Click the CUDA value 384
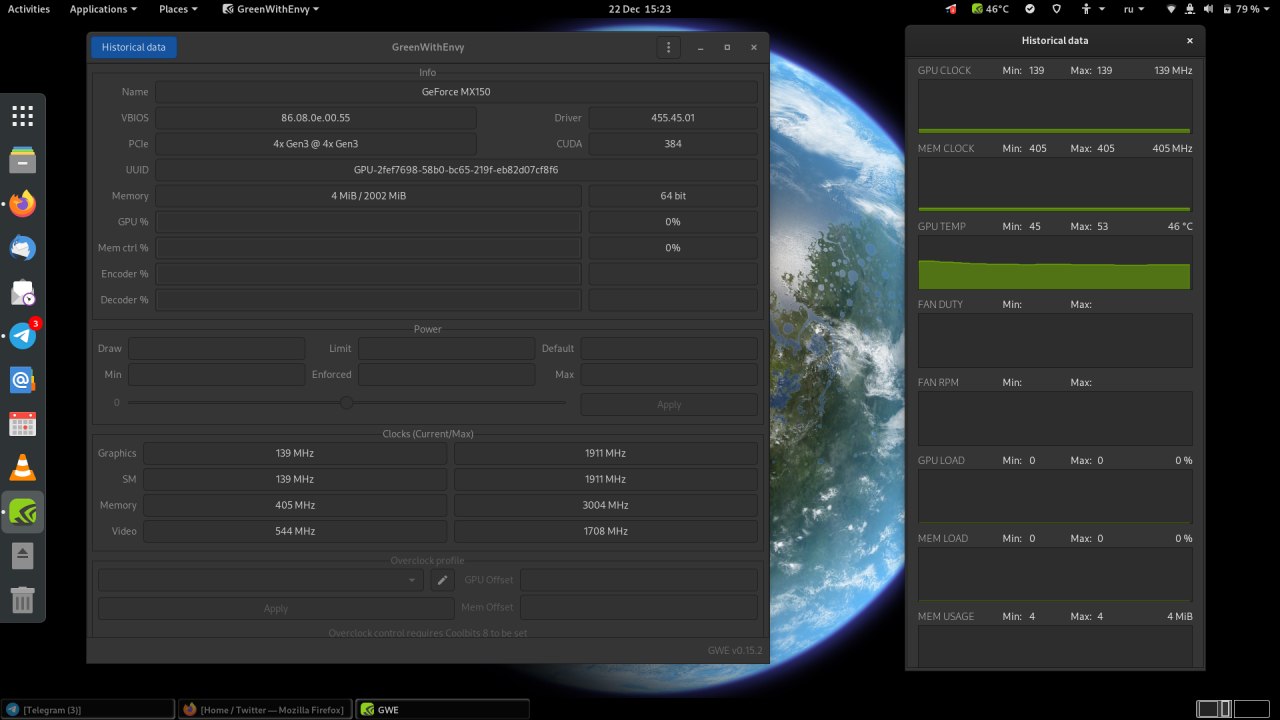This screenshot has width=1280, height=720. [673, 144]
